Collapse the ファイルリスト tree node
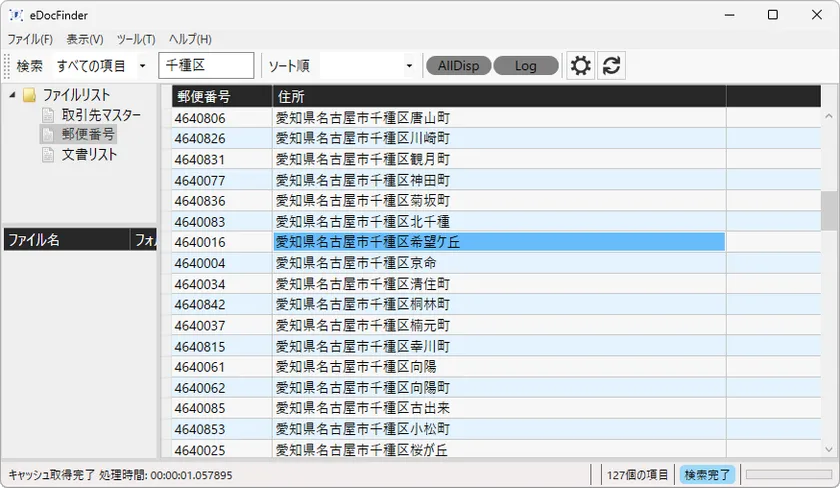840x488 pixels. [12, 95]
